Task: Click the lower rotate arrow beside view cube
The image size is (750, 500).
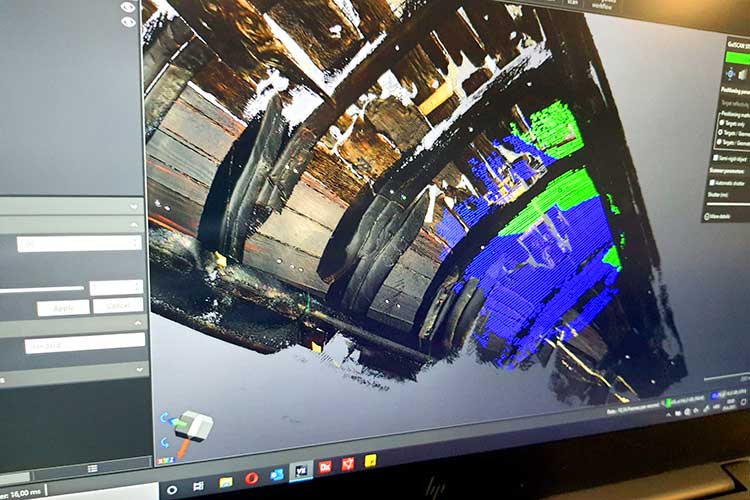Action: tap(165, 443)
